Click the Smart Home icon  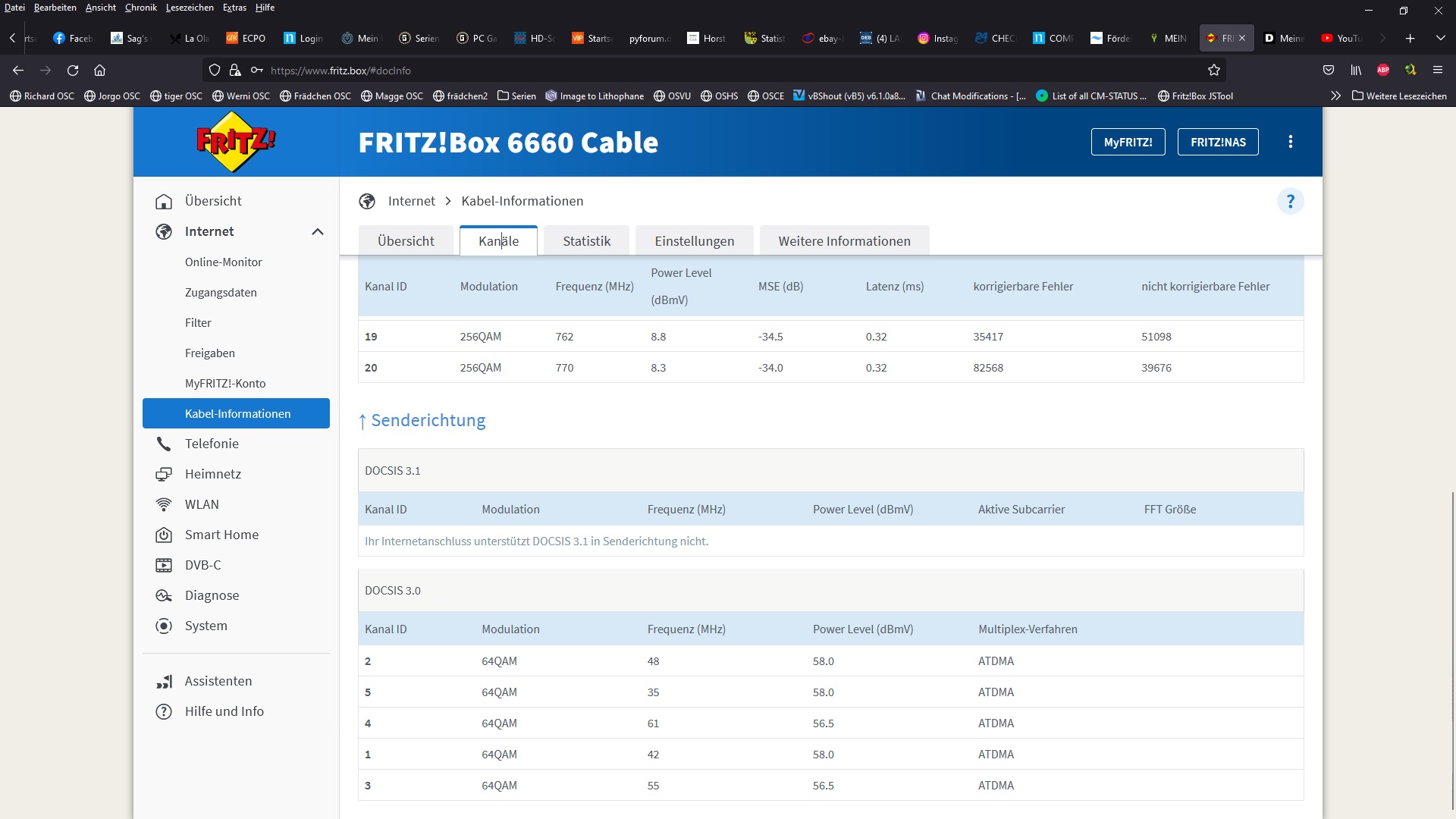163,535
